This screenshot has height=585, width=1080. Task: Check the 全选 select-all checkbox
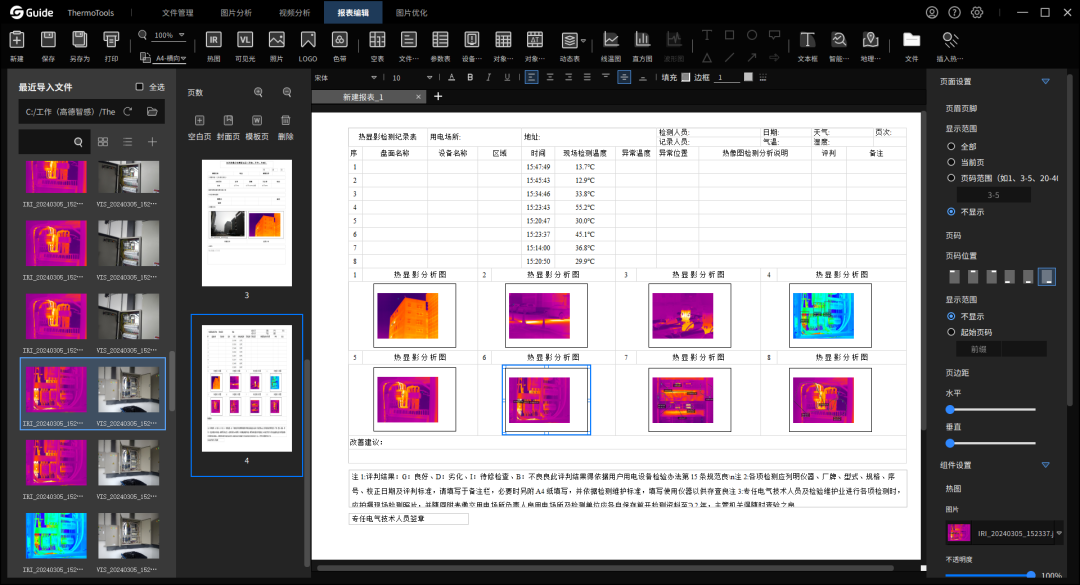pyautogui.click(x=140, y=87)
